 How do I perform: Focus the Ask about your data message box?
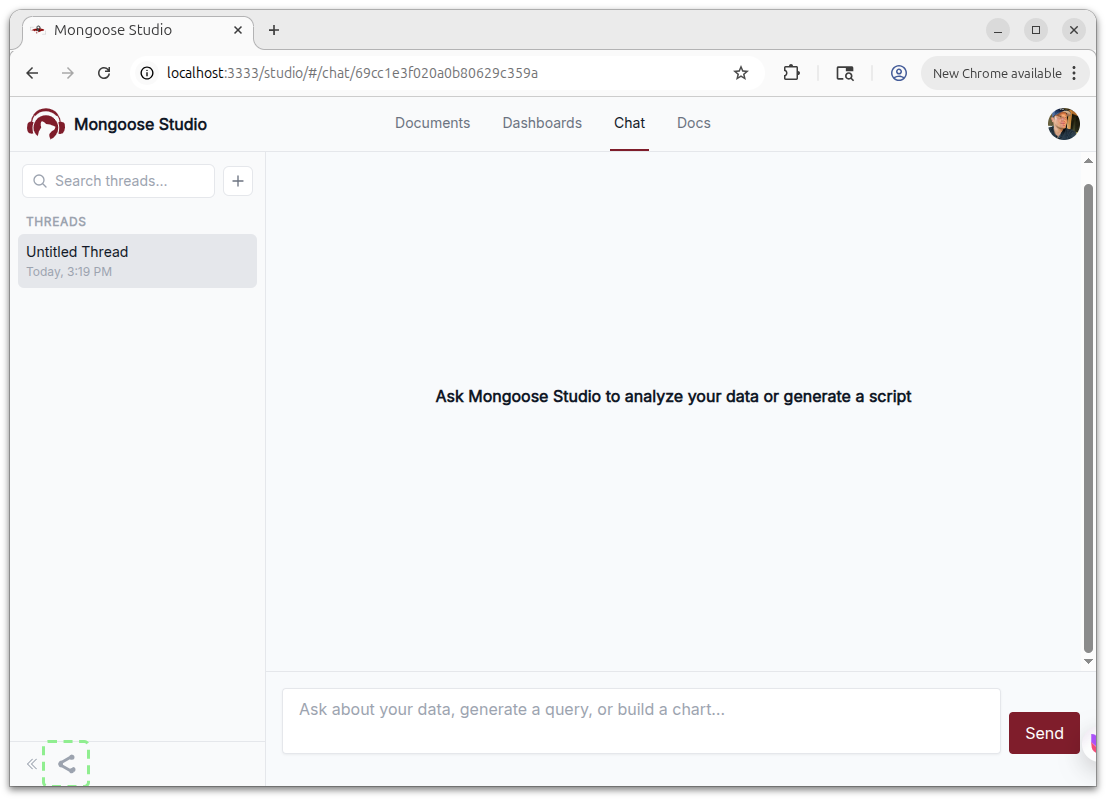point(641,721)
